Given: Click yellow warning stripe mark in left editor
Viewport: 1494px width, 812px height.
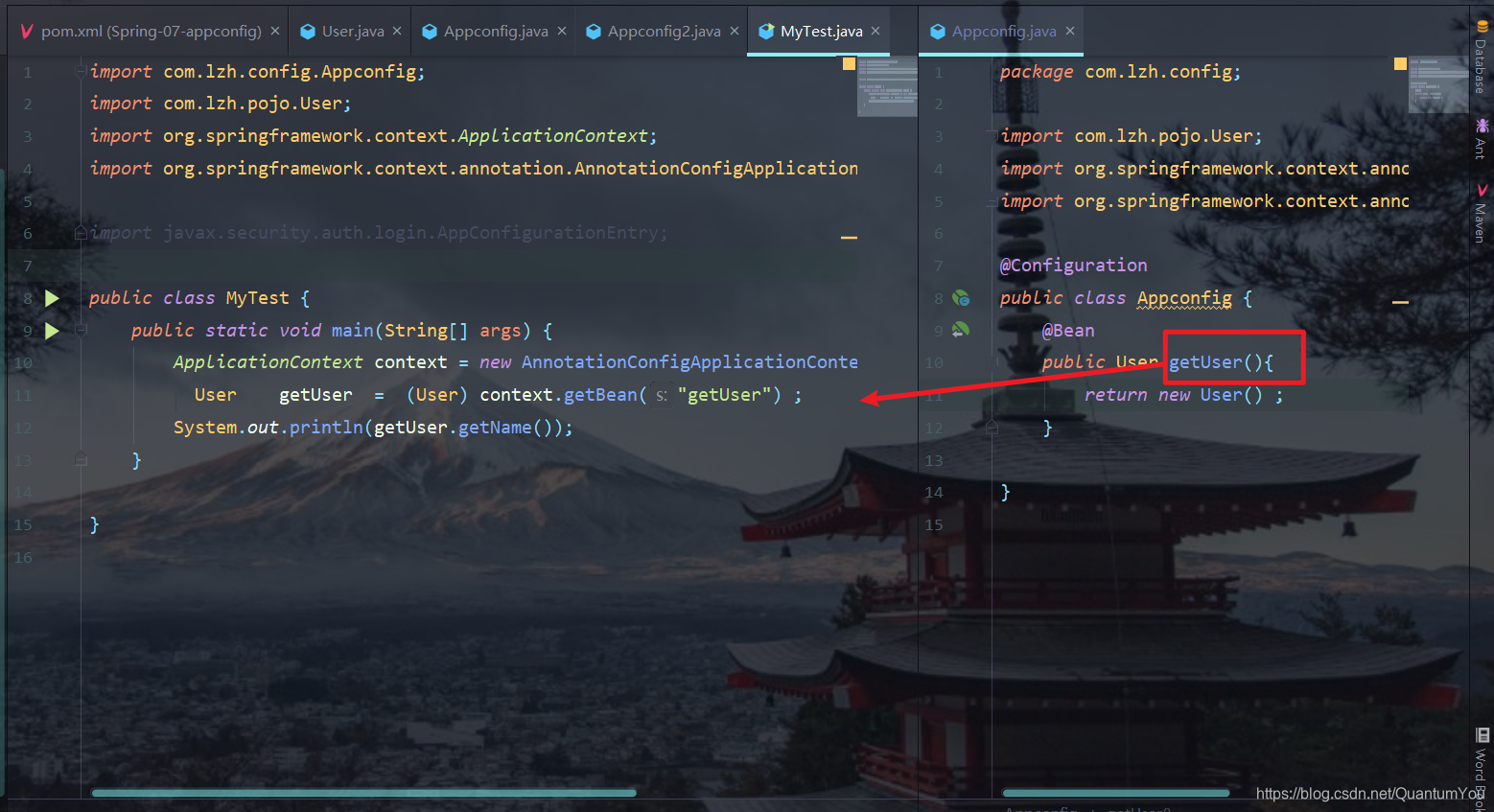Looking at the screenshot, I should 849,237.
